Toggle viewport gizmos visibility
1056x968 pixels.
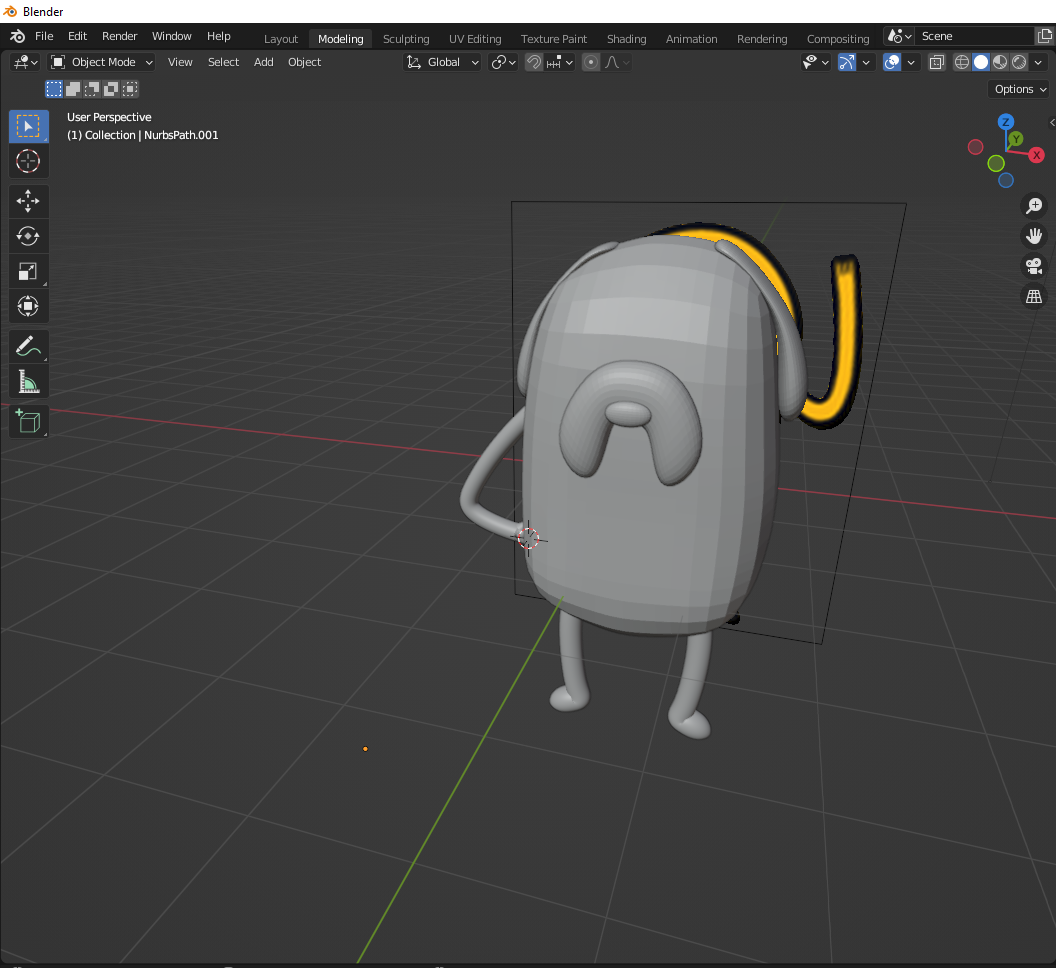click(x=847, y=63)
